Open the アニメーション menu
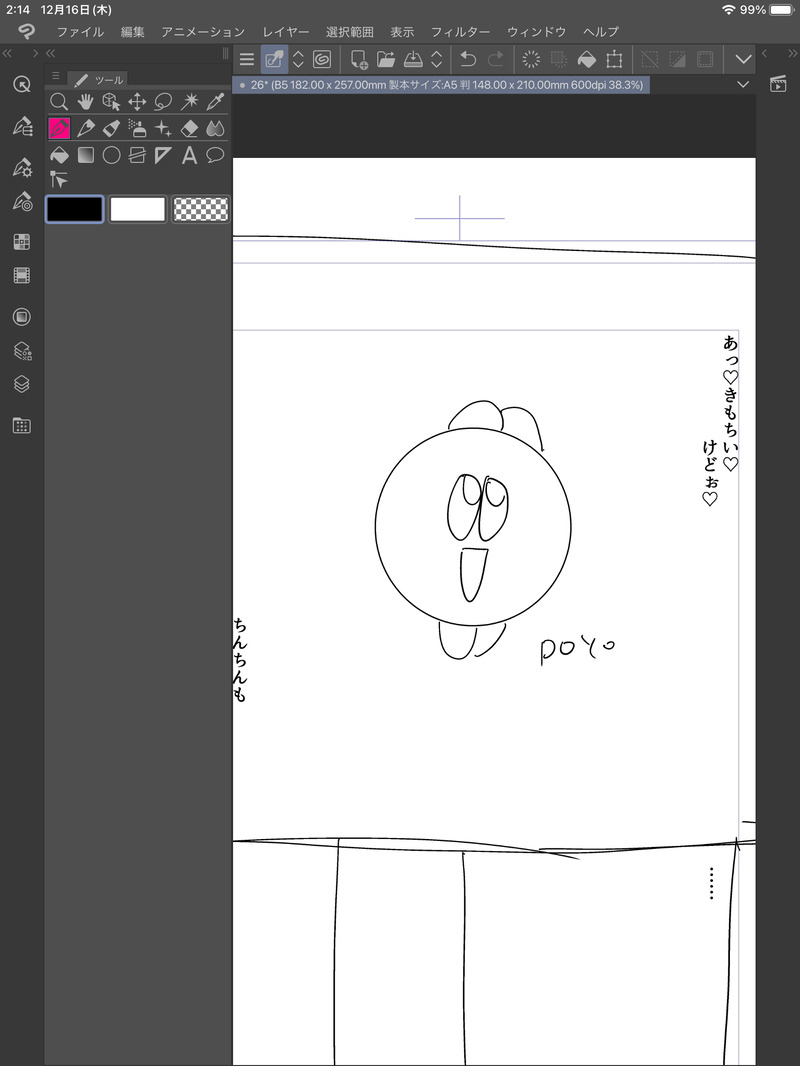 (203, 32)
